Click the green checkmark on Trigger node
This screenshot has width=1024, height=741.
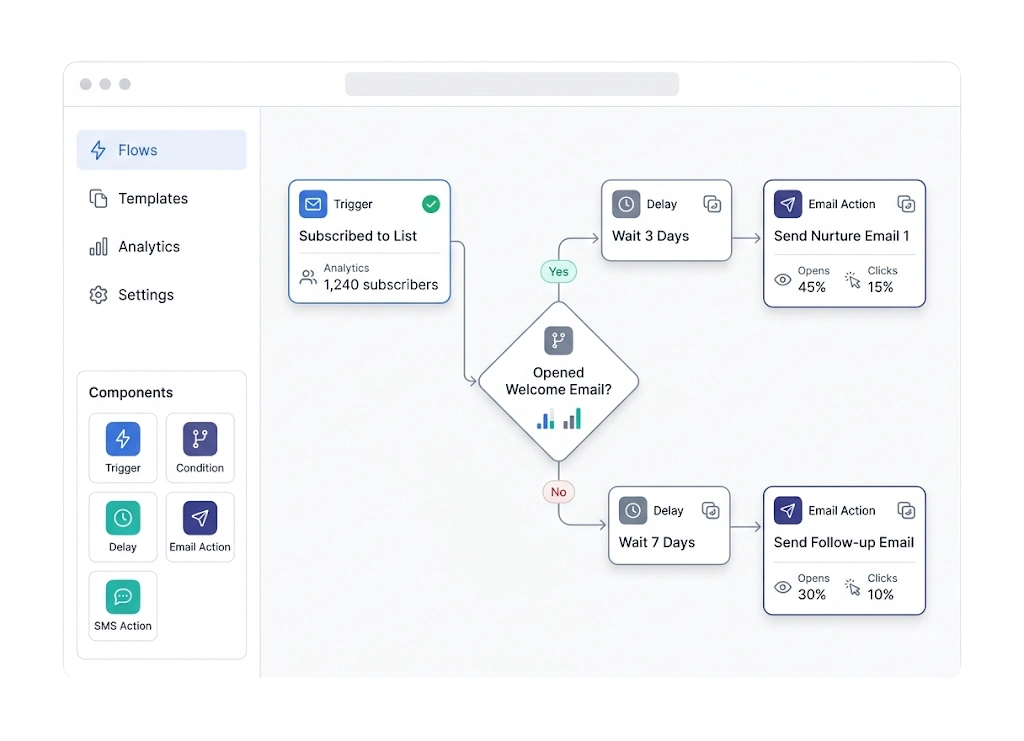431,204
